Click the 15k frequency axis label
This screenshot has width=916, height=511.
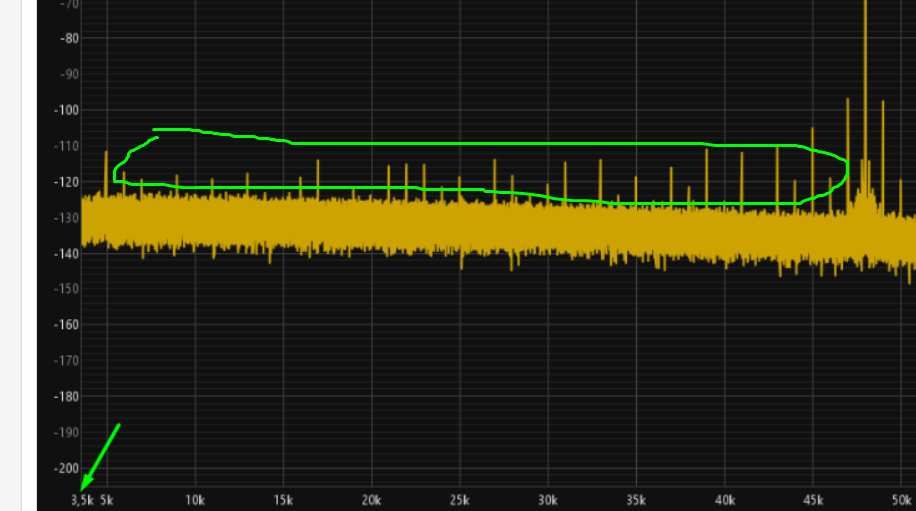pos(283,500)
